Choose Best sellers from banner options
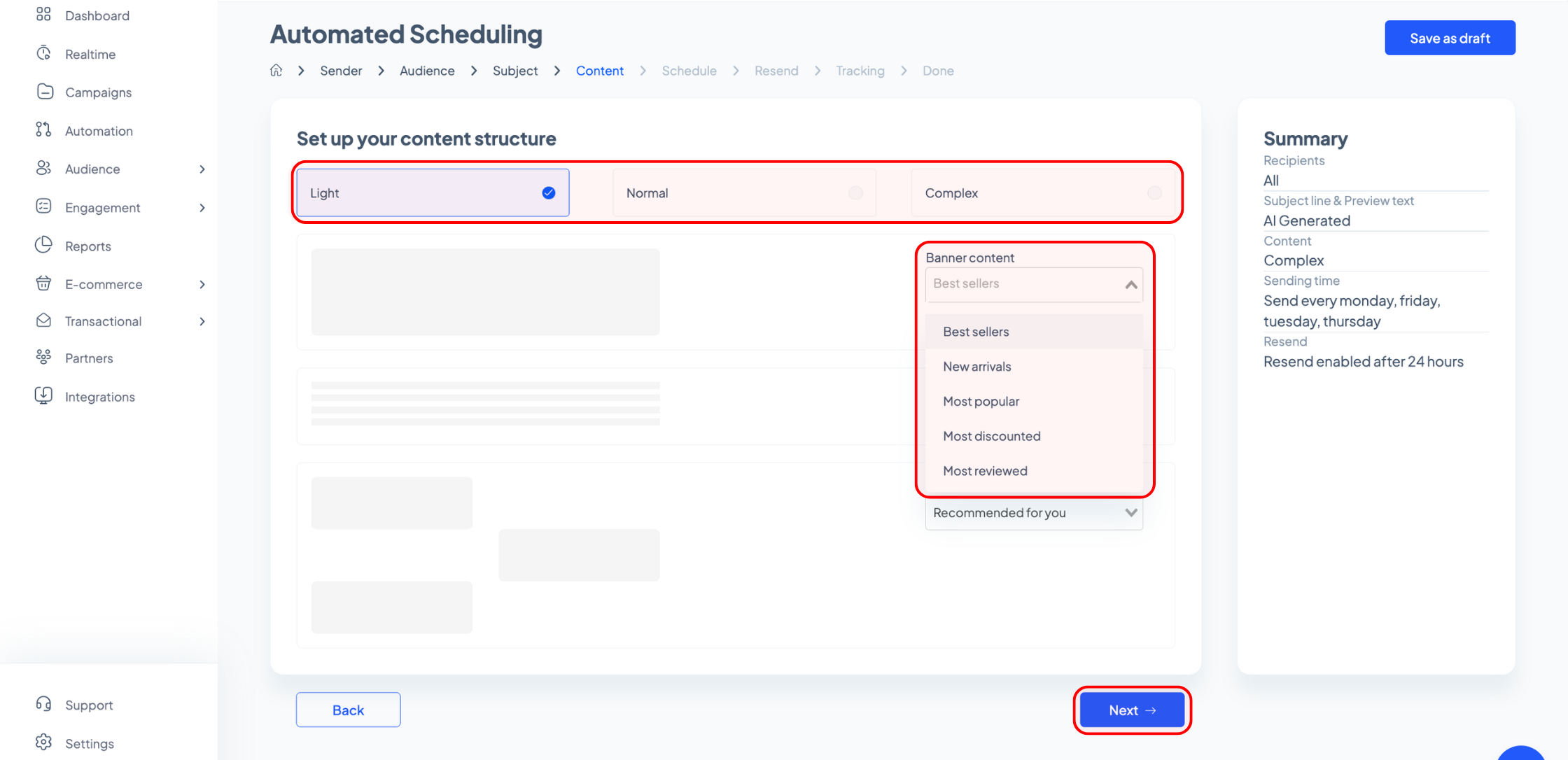 [1034, 332]
